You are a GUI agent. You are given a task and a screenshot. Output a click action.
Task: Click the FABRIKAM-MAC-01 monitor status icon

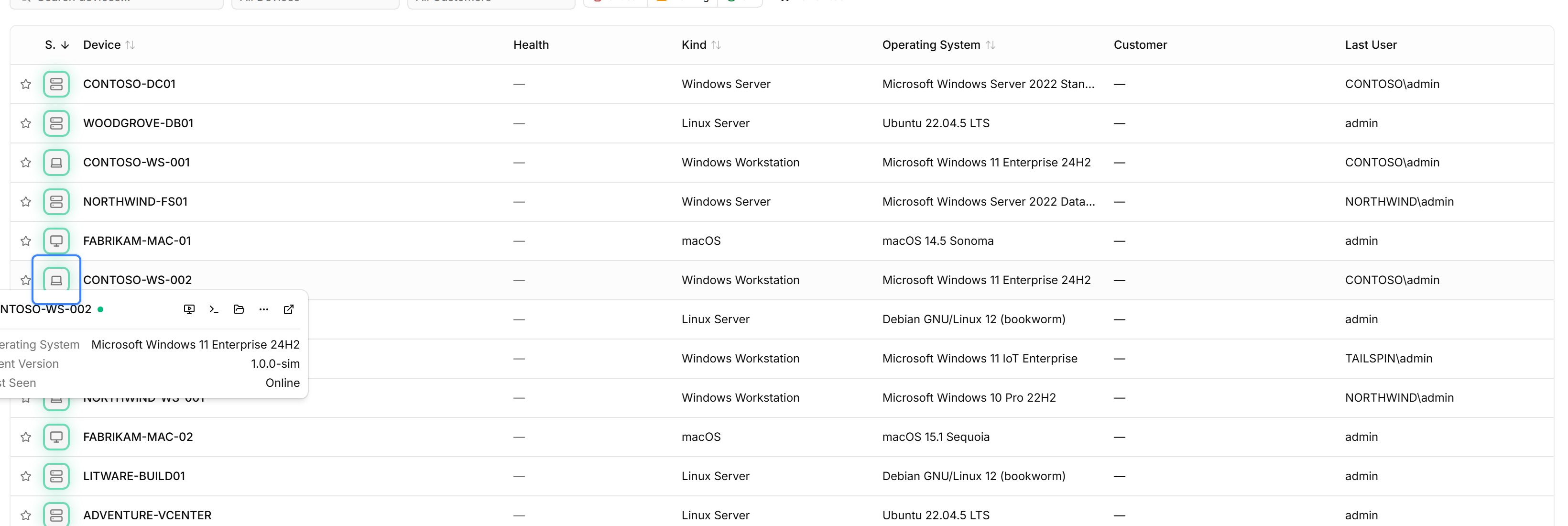click(56, 241)
